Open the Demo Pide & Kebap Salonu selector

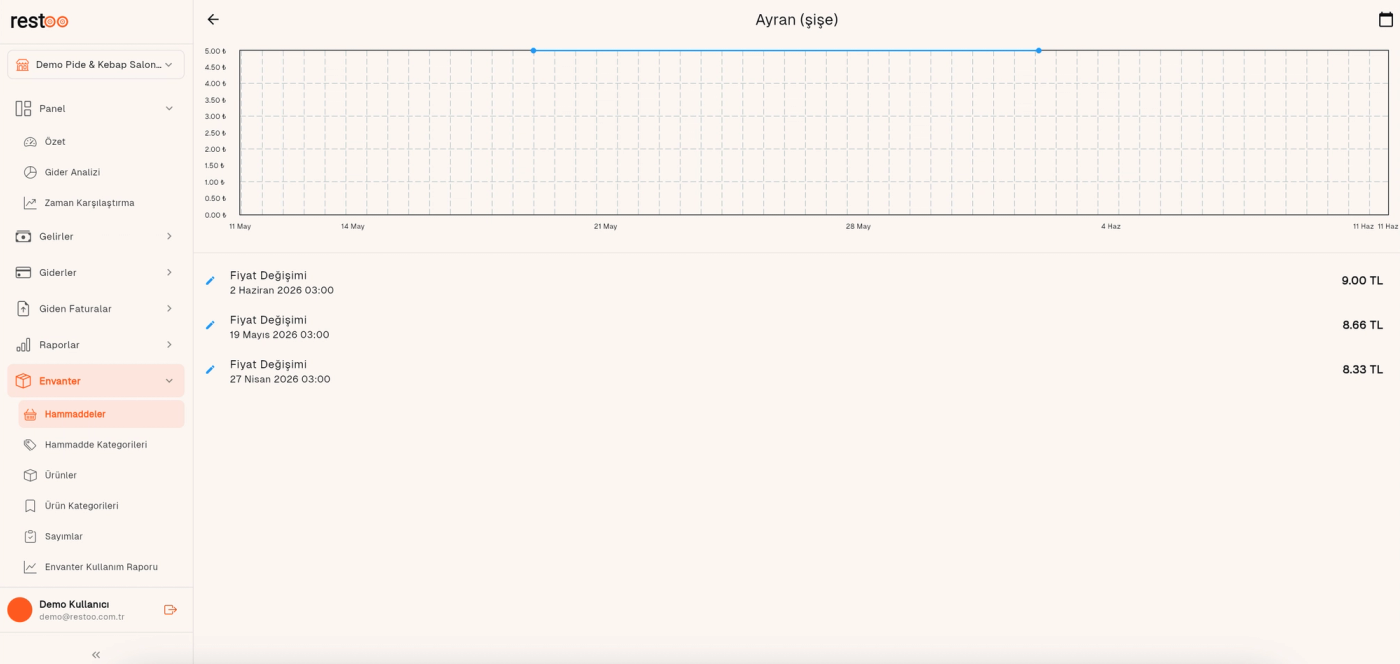coord(96,64)
